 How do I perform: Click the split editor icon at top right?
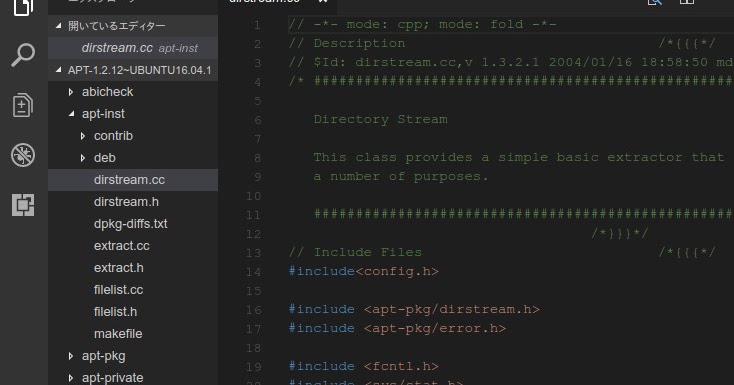687,2
